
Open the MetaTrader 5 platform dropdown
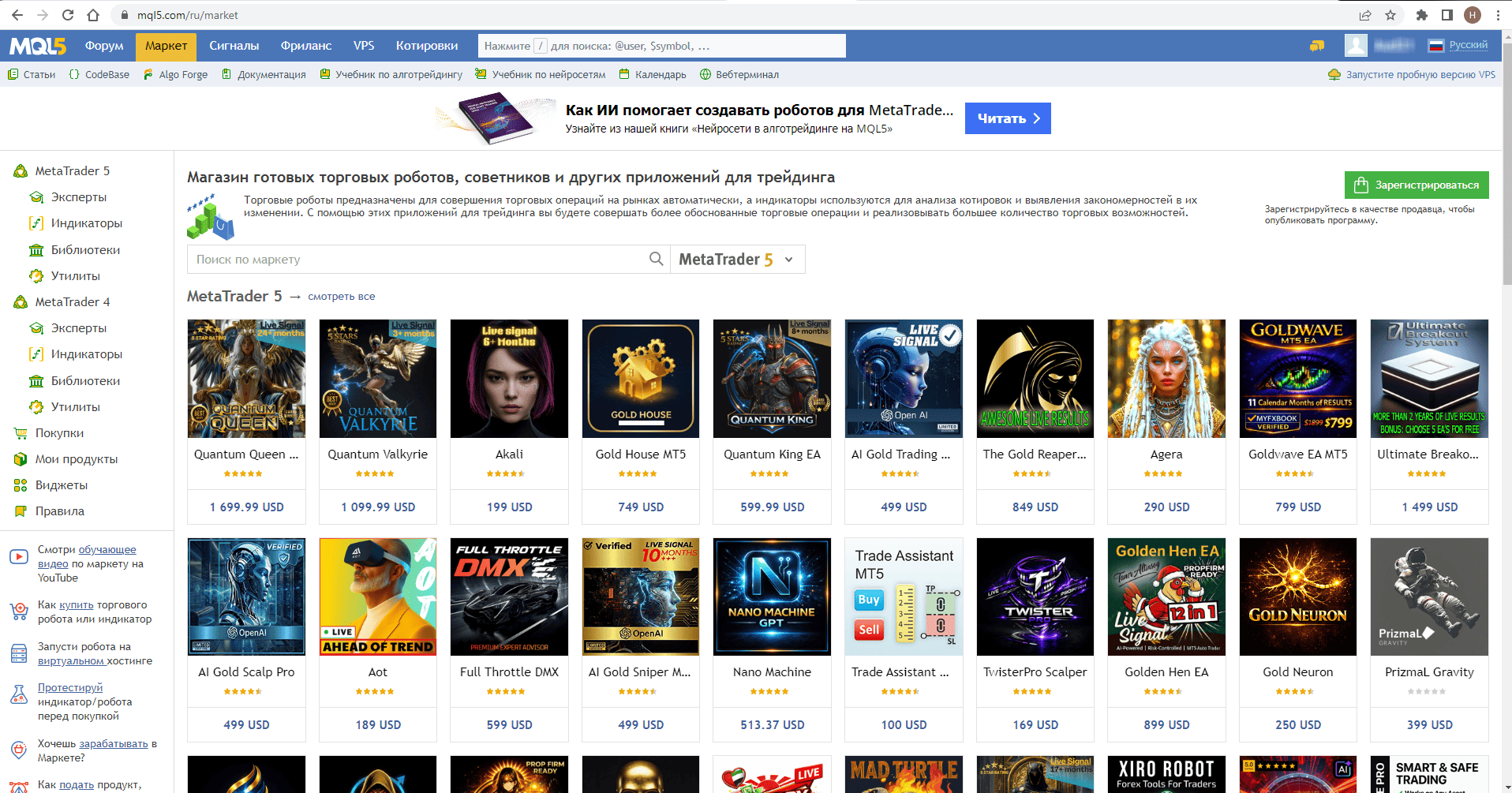[x=737, y=260]
